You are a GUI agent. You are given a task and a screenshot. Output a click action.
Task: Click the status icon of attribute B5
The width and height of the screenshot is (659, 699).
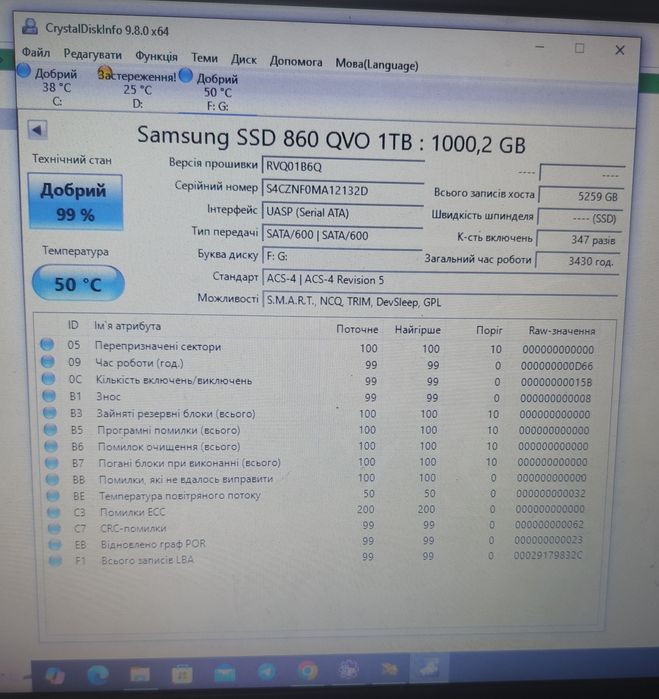tap(50, 430)
